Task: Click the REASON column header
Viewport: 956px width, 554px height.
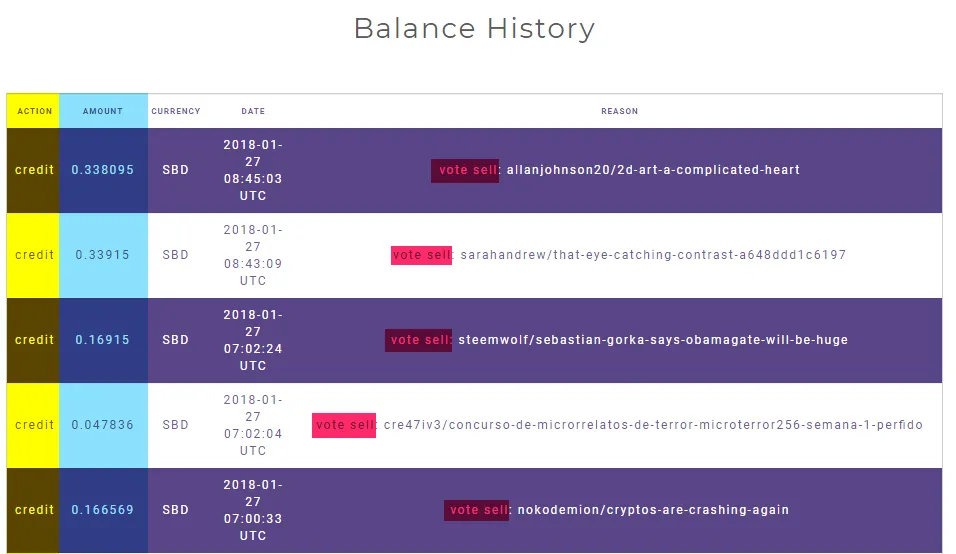Action: coord(619,111)
